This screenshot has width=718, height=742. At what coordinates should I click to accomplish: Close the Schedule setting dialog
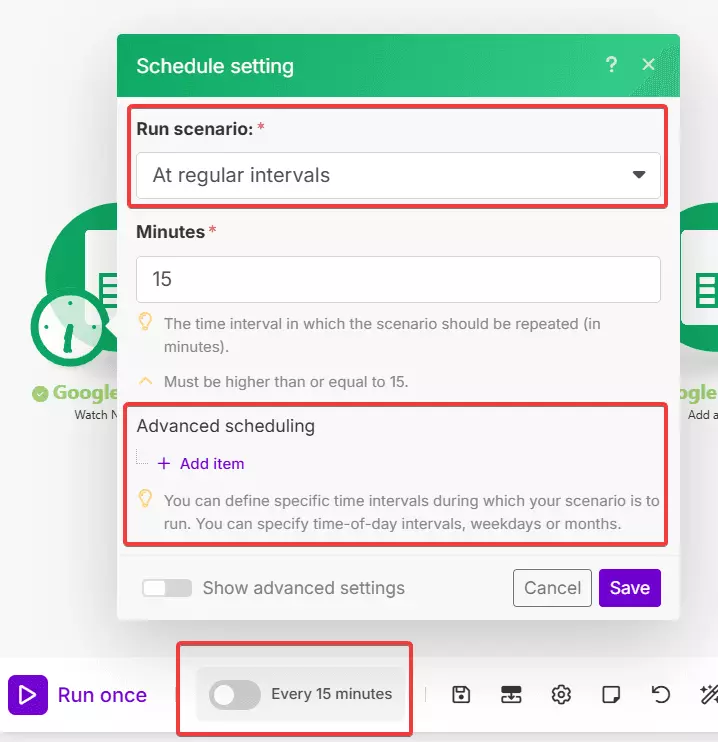click(x=648, y=64)
